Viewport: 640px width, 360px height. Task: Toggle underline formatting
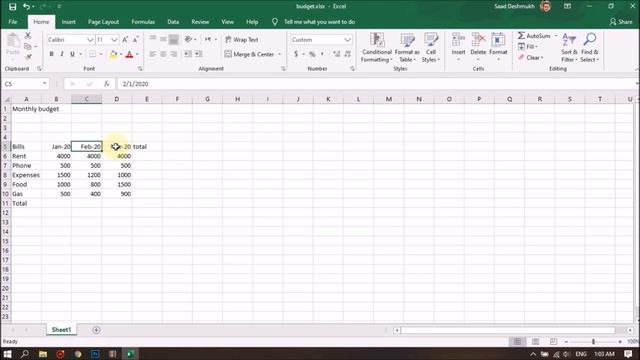pyautogui.click(x=72, y=54)
